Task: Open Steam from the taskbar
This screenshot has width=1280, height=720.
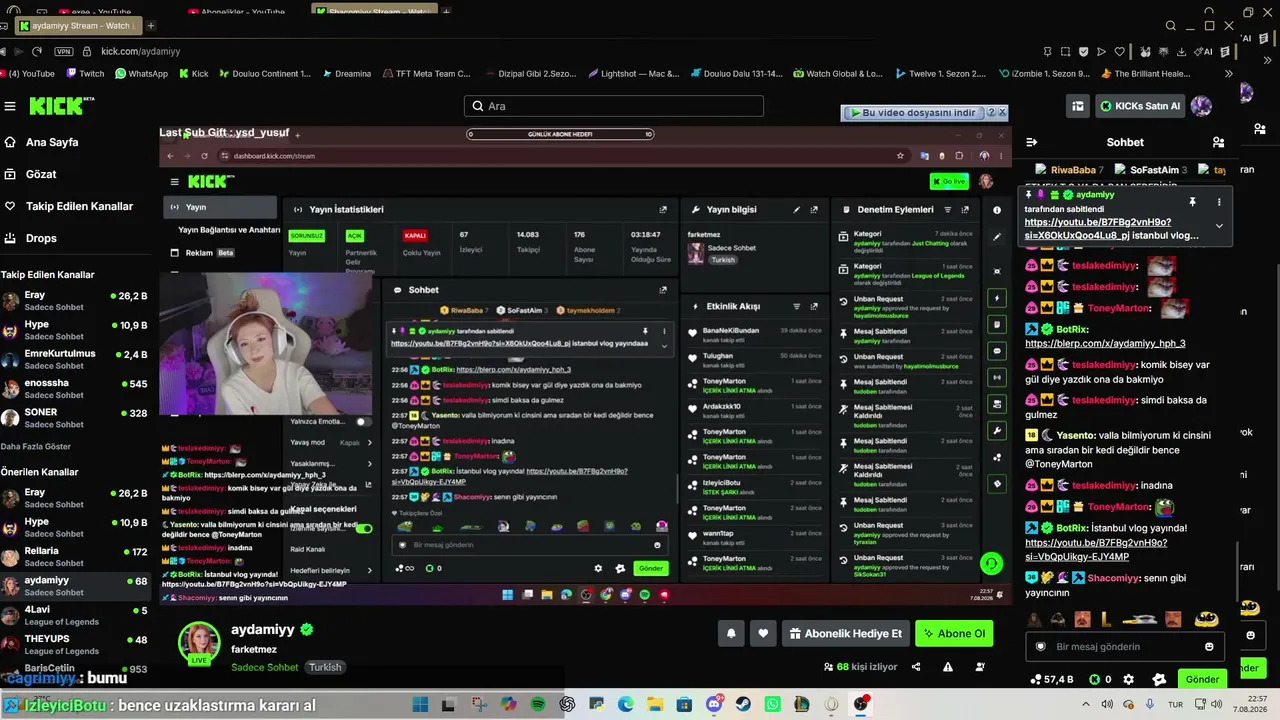Action: click(743, 705)
